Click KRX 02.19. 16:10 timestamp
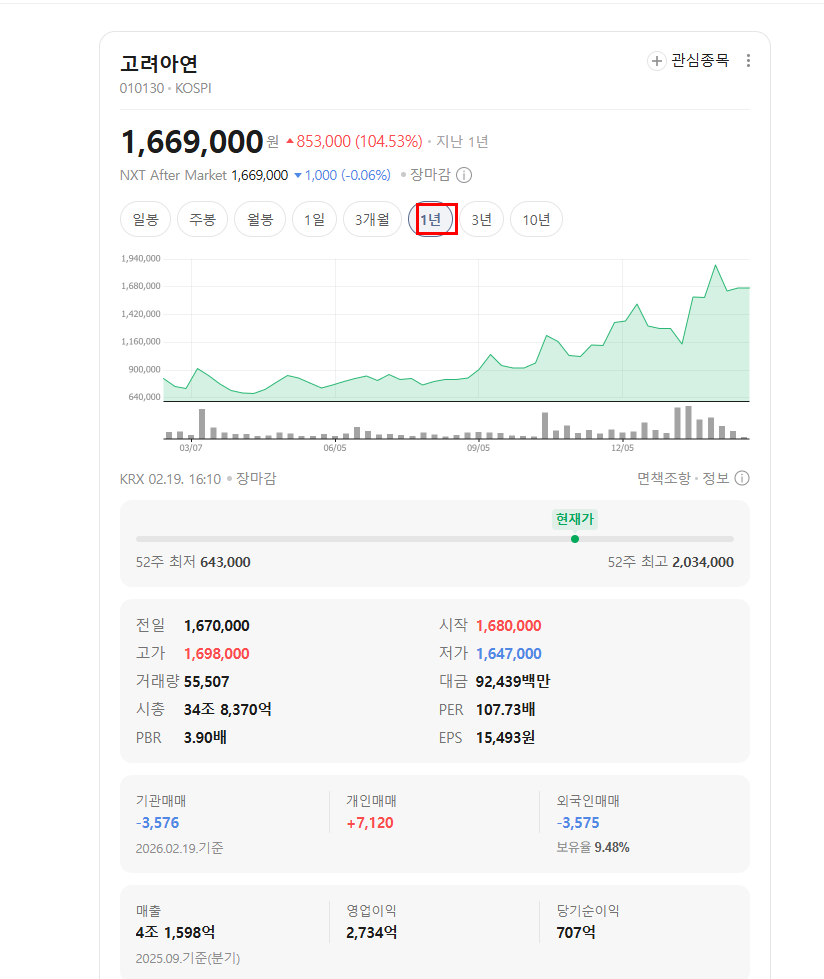 point(170,479)
